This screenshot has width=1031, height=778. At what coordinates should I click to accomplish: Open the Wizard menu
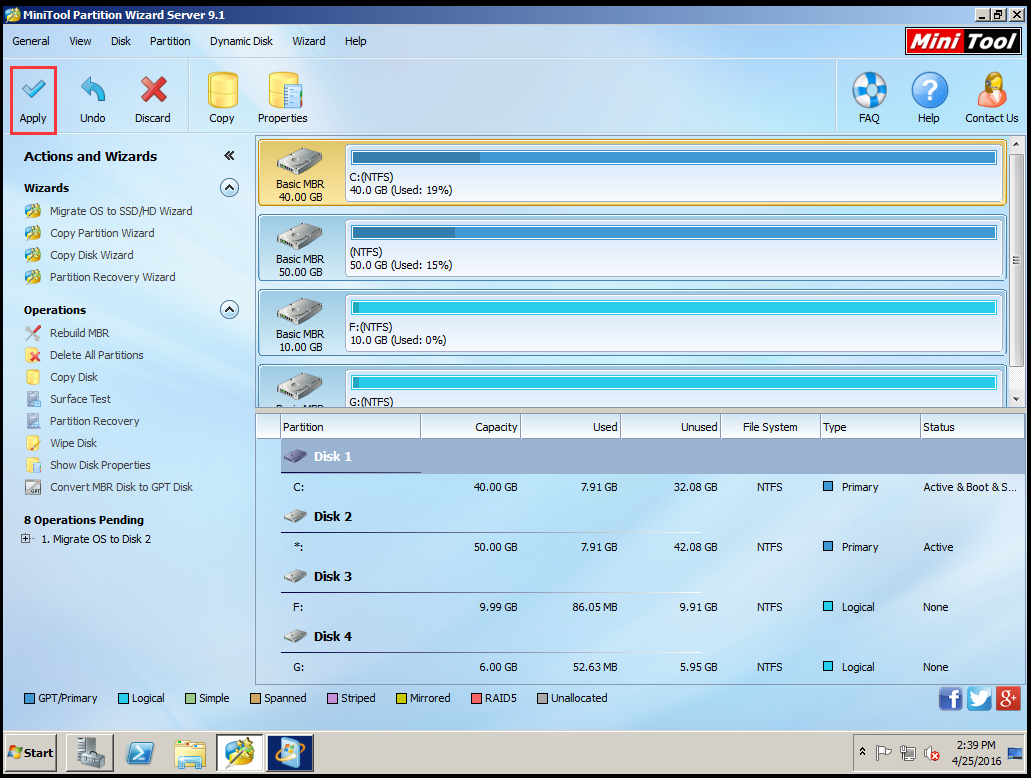309,41
